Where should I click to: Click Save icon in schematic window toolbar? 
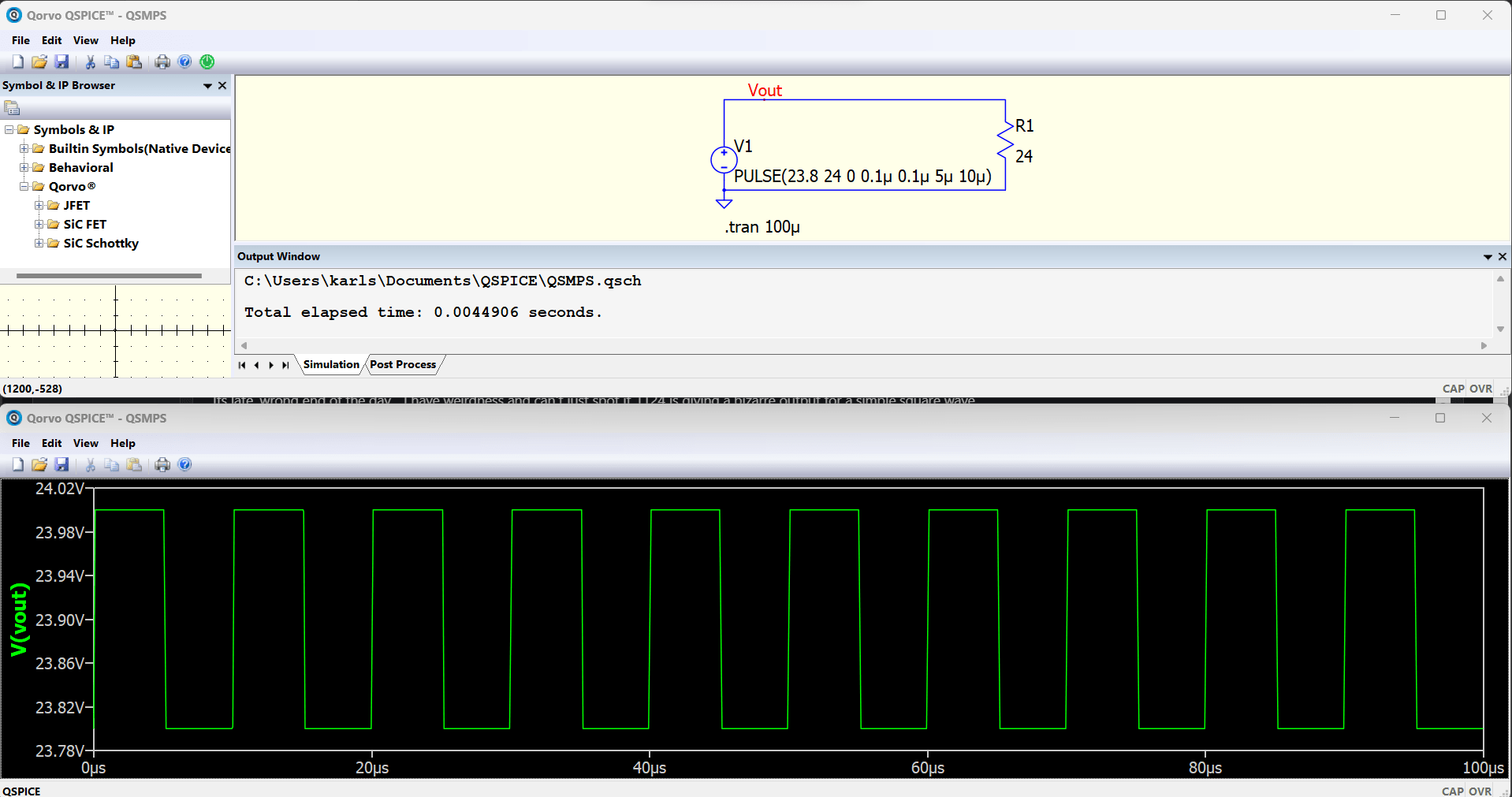[x=61, y=61]
